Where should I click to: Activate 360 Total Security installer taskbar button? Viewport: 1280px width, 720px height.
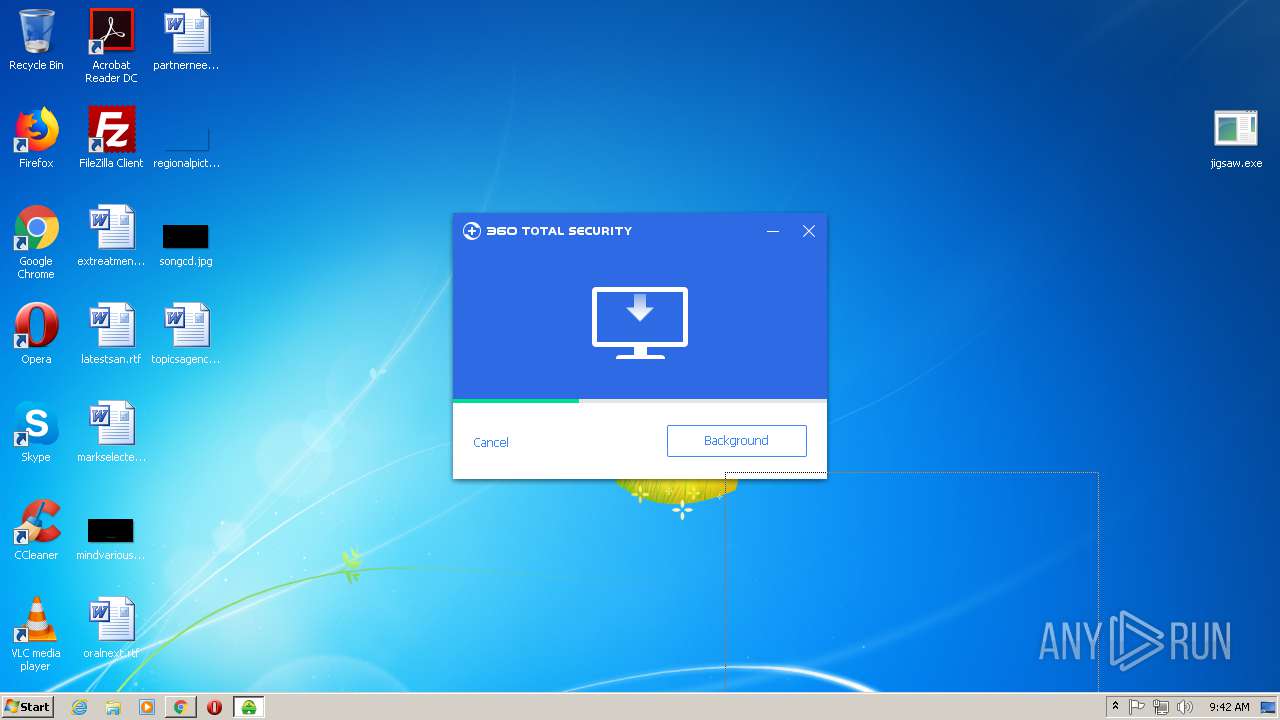click(x=248, y=707)
